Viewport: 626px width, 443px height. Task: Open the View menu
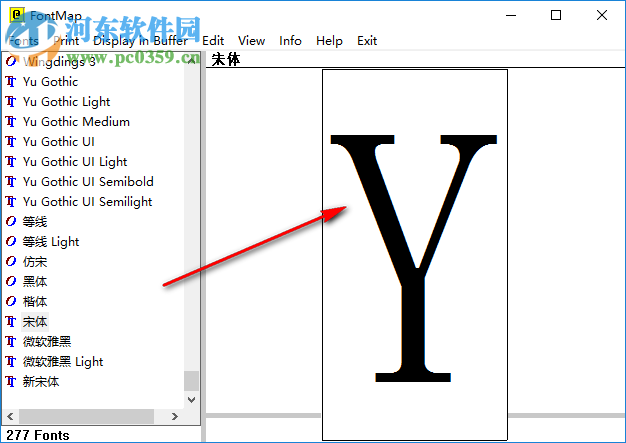click(x=252, y=41)
